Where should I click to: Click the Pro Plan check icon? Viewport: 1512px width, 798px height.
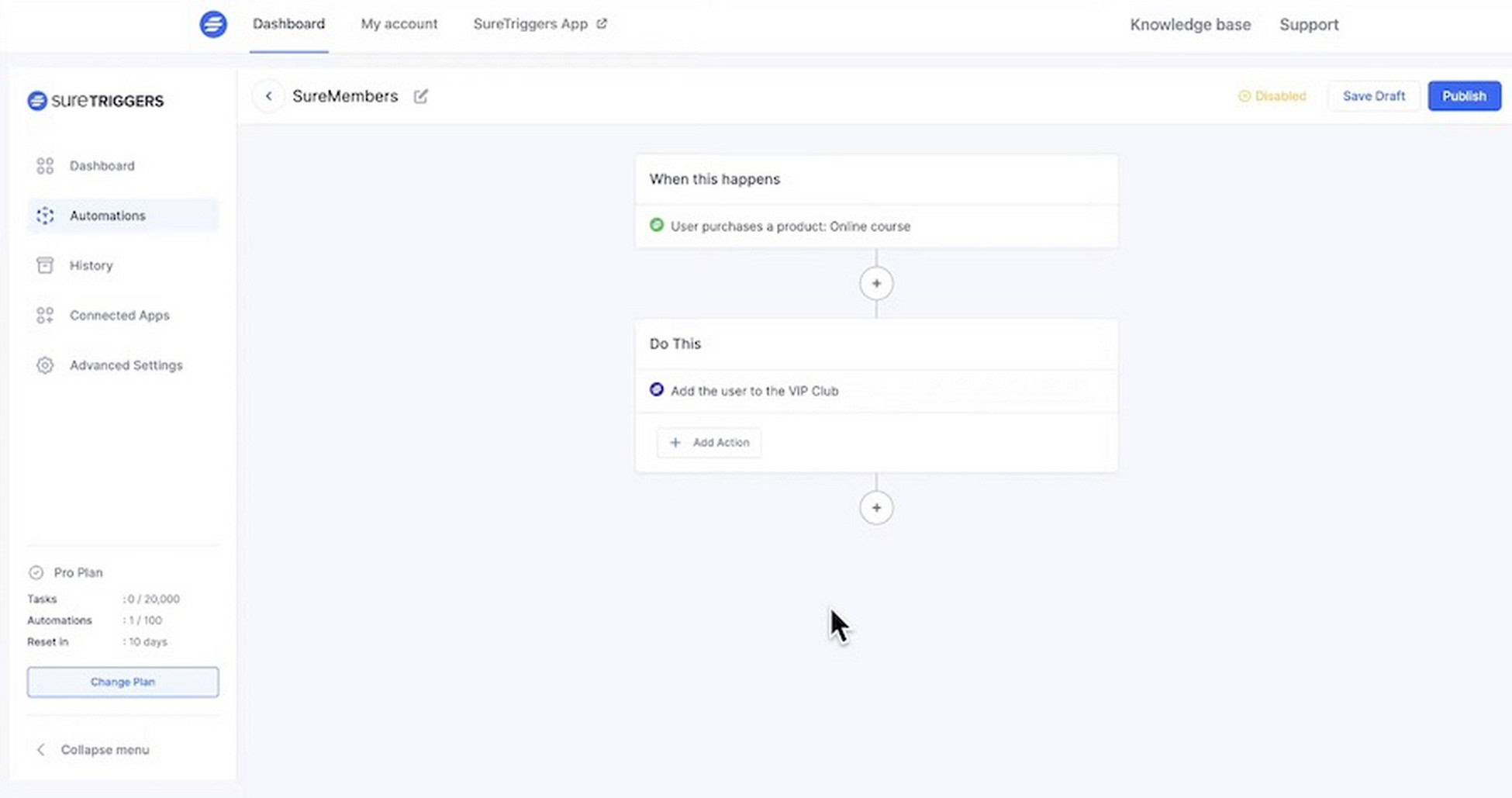tap(36, 572)
